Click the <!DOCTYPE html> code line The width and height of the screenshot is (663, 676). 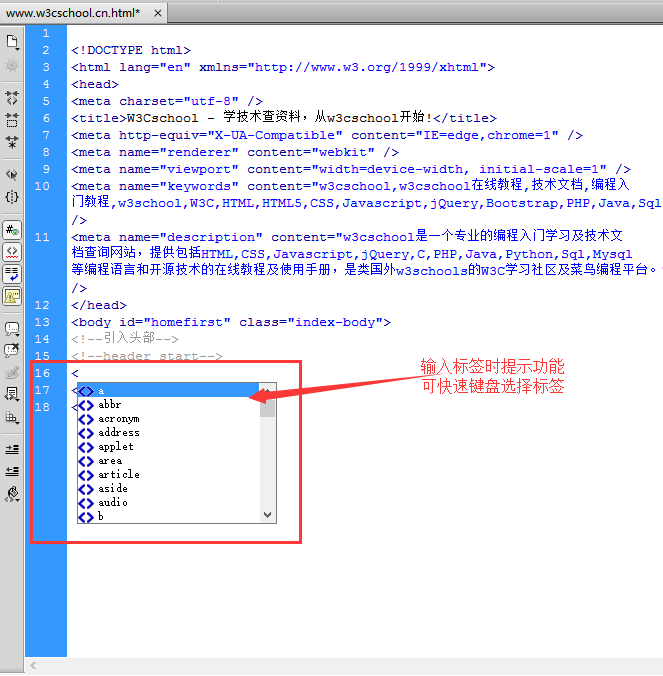(x=131, y=50)
